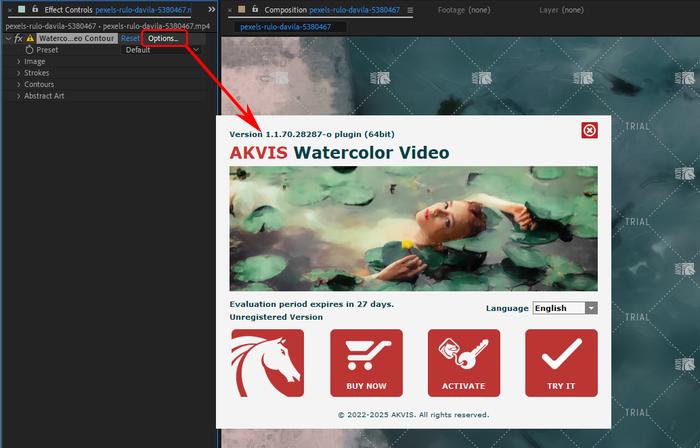Show hidden panel tabs with double chevron

click(x=211, y=9)
